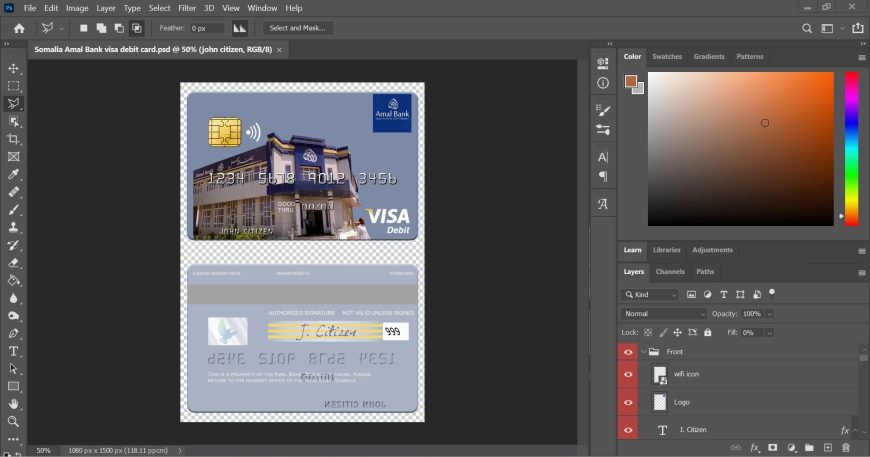The image size is (870, 457).
Task: Open the Image menu
Action: [x=77, y=8]
